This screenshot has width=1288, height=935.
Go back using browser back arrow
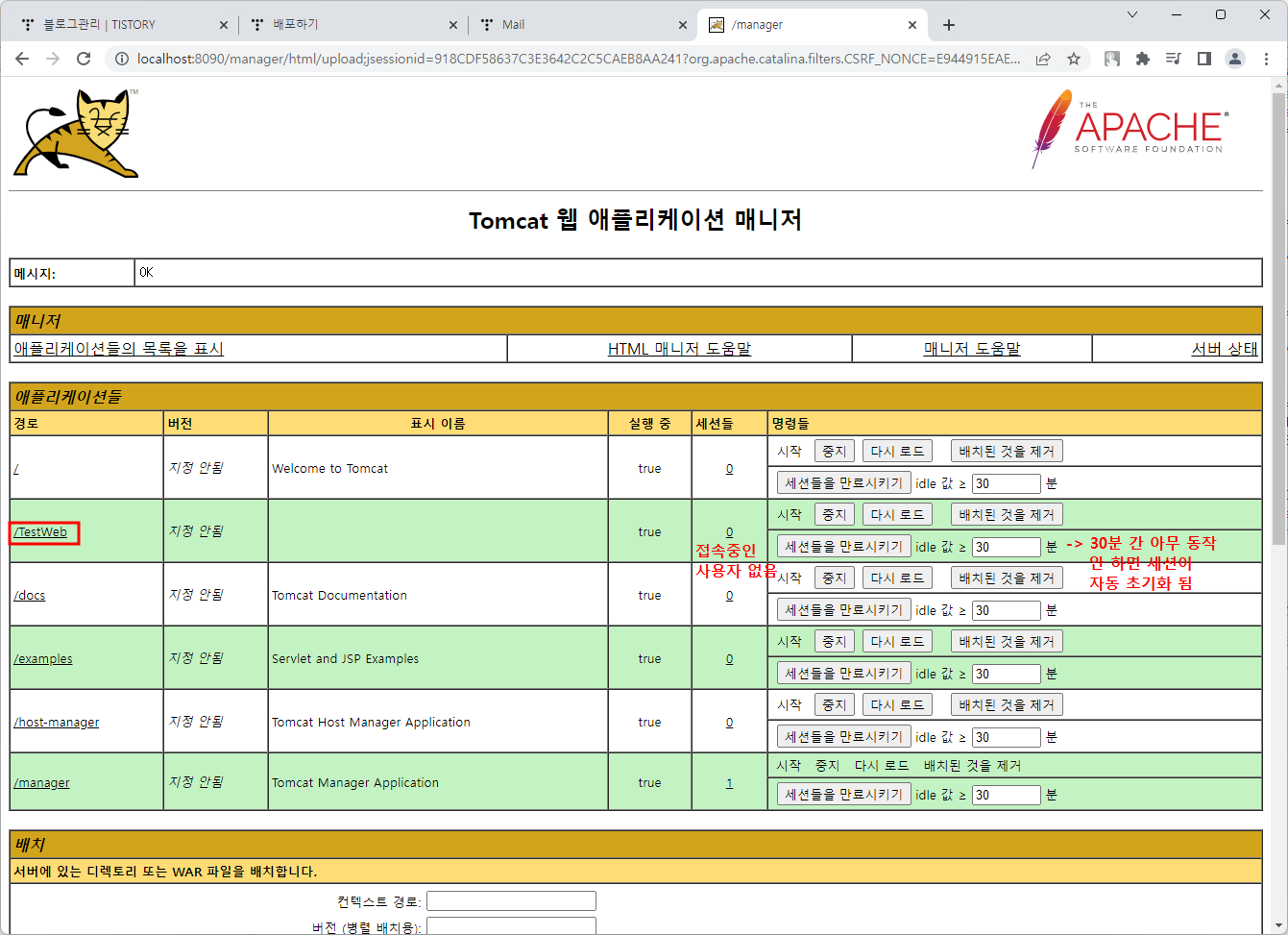[x=22, y=59]
